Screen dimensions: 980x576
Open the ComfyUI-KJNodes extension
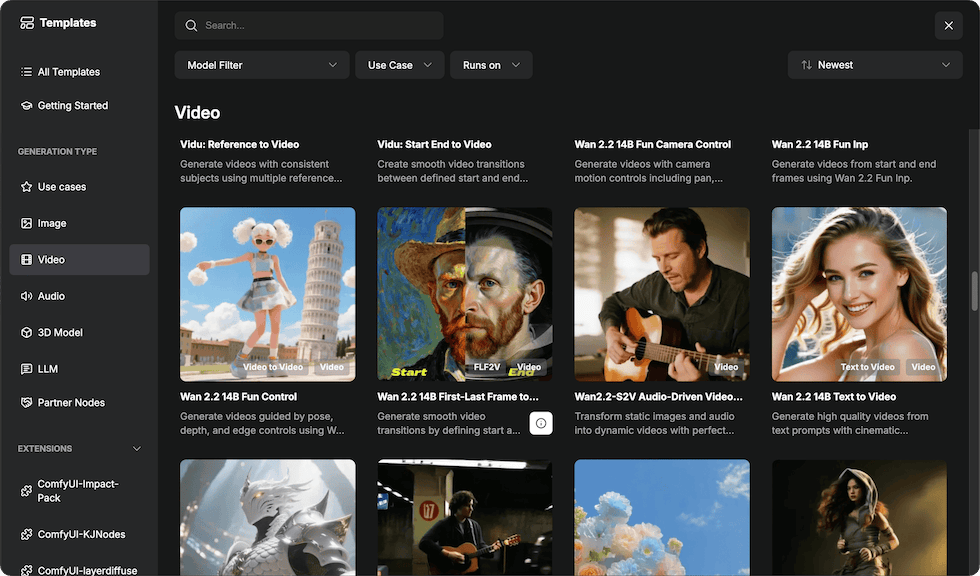coord(80,534)
